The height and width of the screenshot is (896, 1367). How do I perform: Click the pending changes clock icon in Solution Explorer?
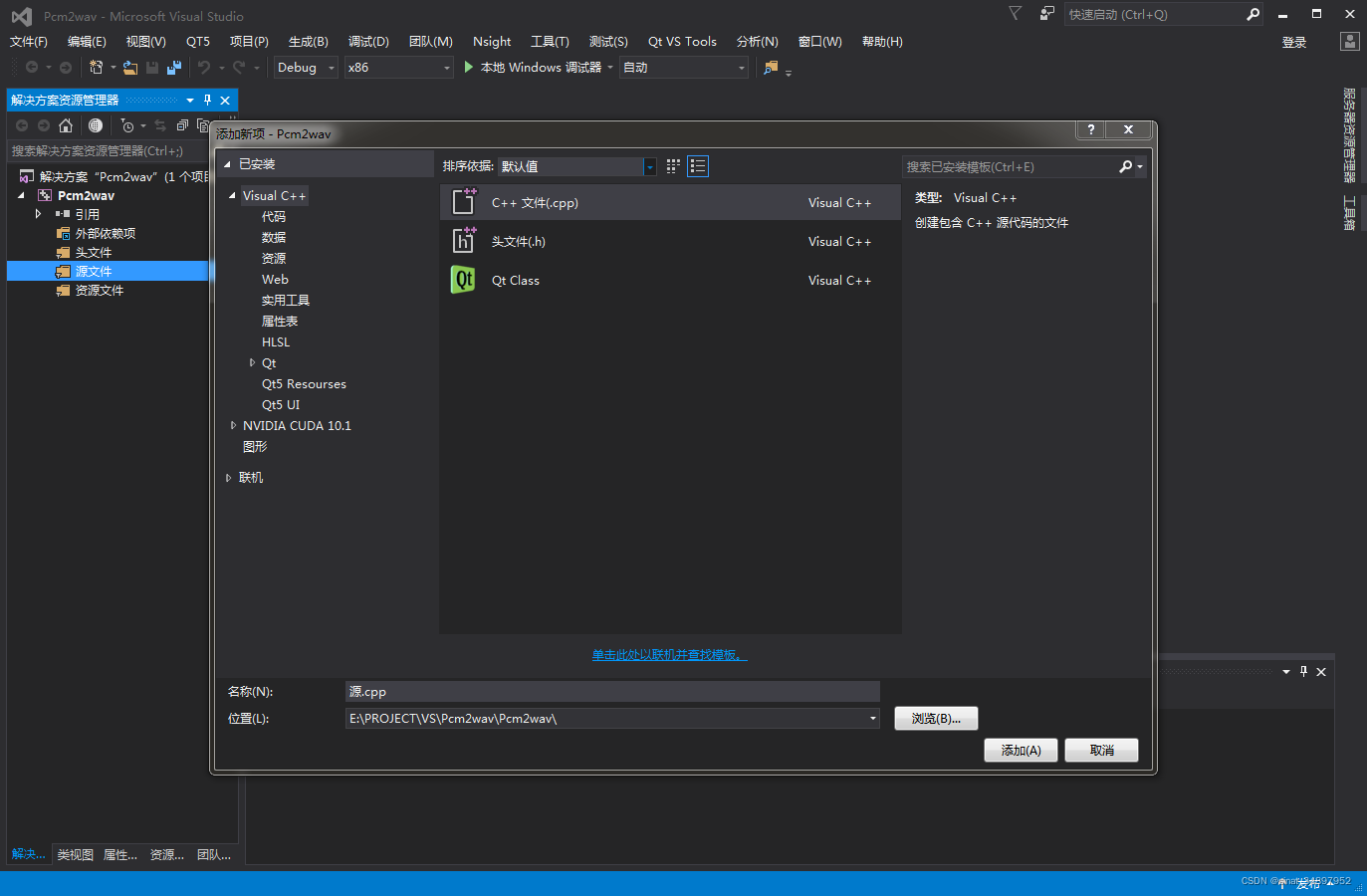pyautogui.click(x=127, y=125)
